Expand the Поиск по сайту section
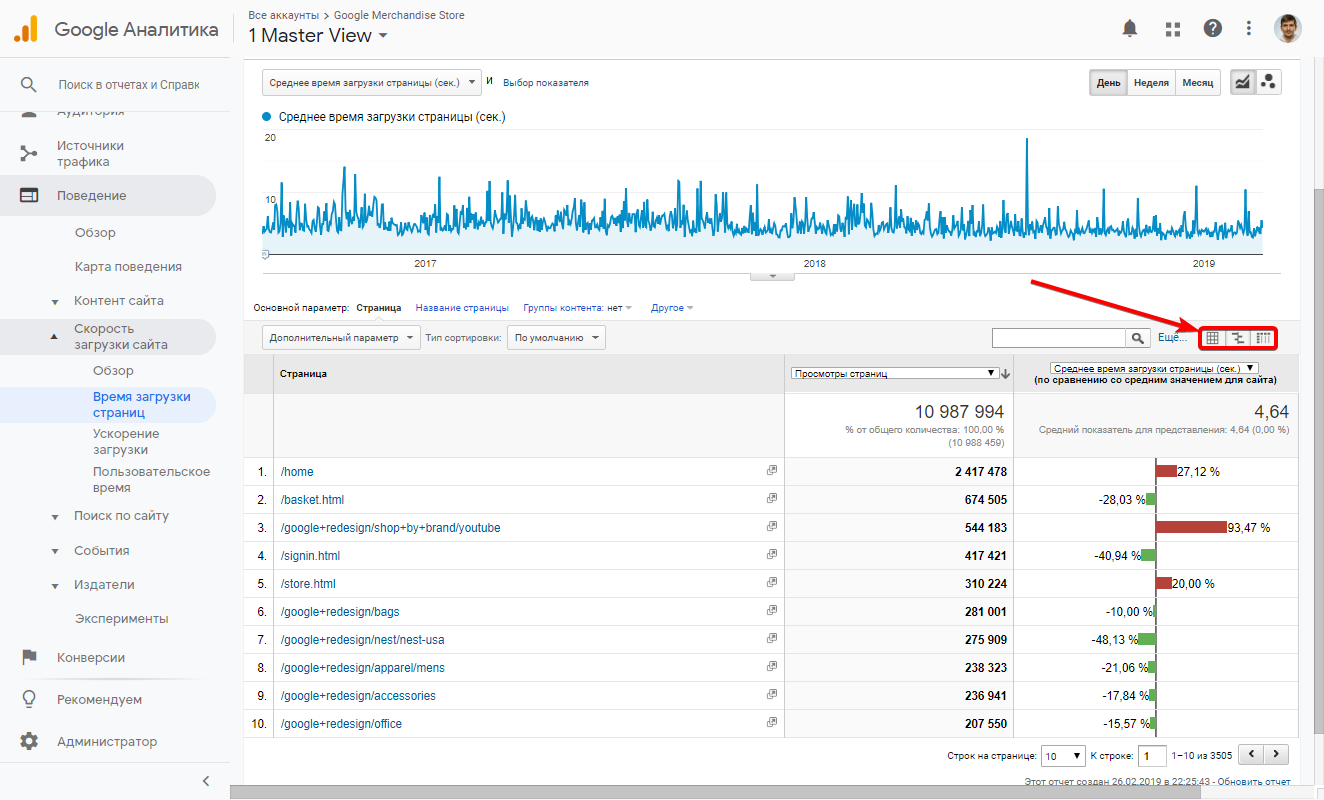1324x800 pixels. [121, 516]
